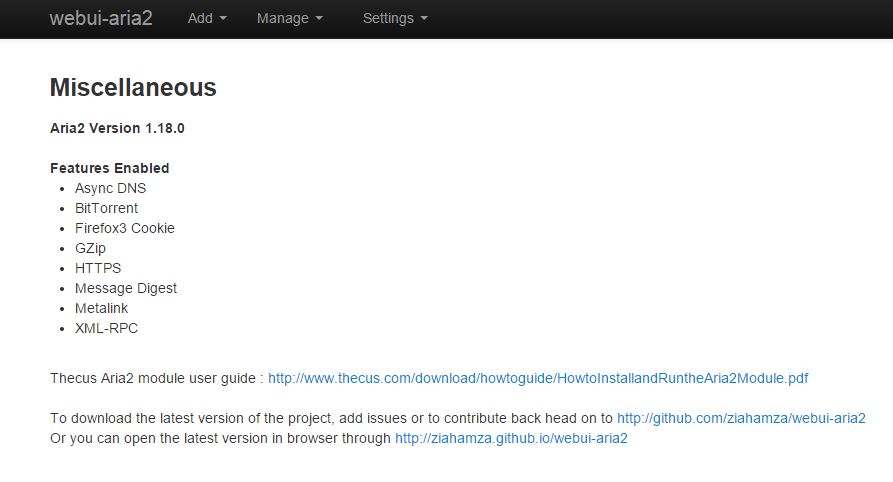Image resolution: width=893 pixels, height=482 pixels.
Task: Open the ziahamza.github.io/webui-aria2 link
Action: 511,438
